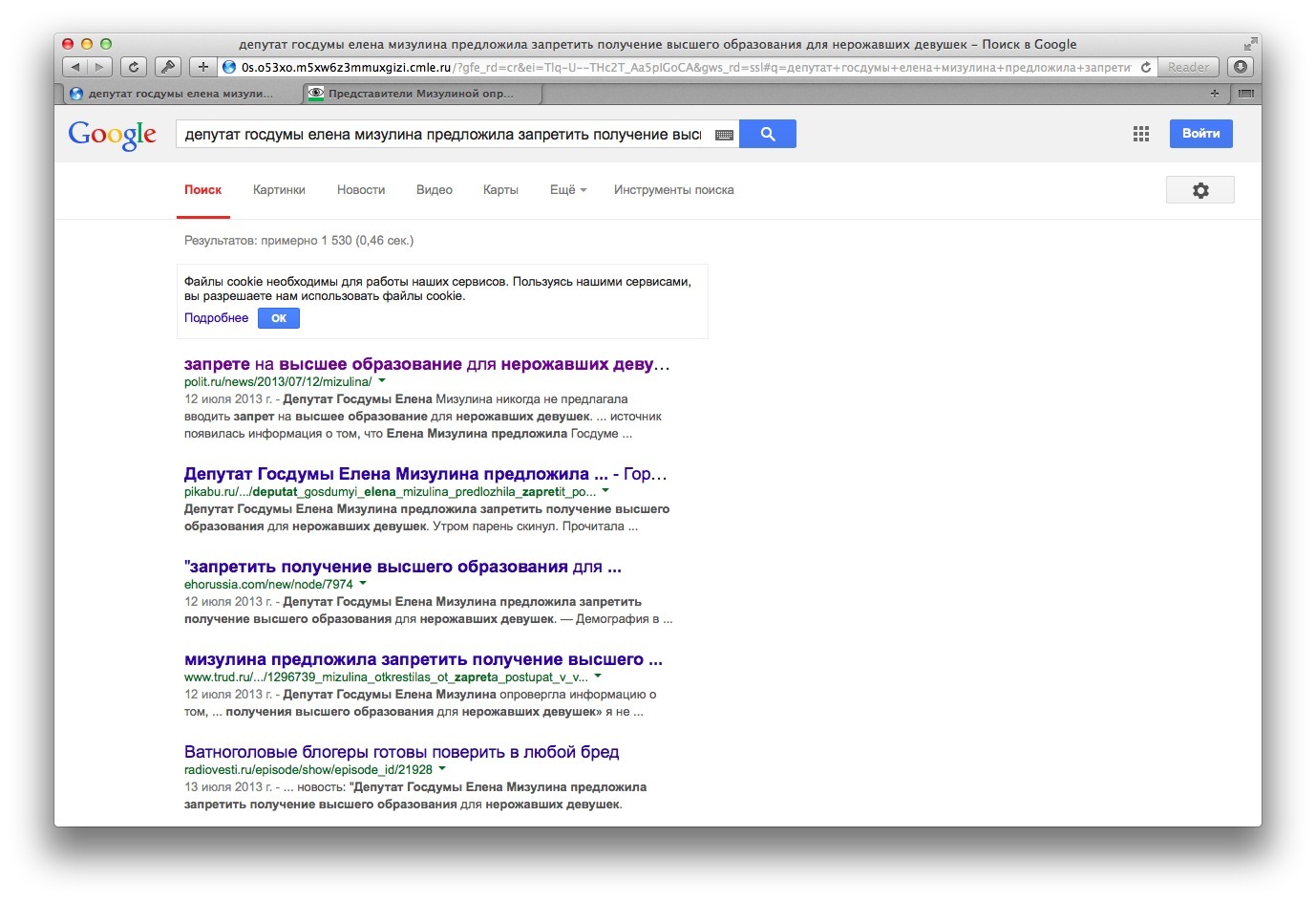Open the on-screen keyboard icon in the search box
Image resolution: width=1316 pixels, height=902 pixels.
pyautogui.click(x=724, y=135)
